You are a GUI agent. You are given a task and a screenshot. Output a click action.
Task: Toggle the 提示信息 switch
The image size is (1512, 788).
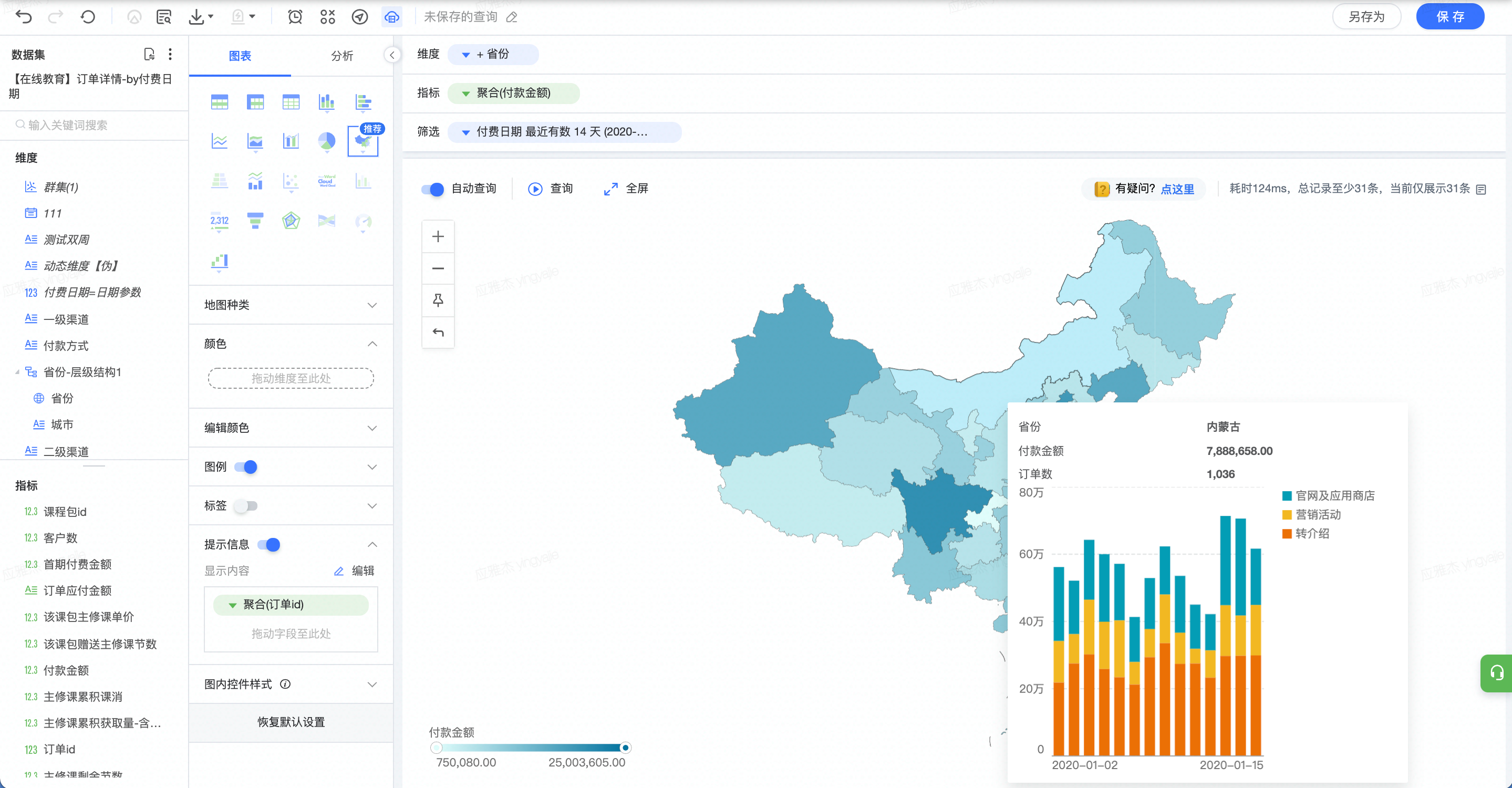coord(269,544)
